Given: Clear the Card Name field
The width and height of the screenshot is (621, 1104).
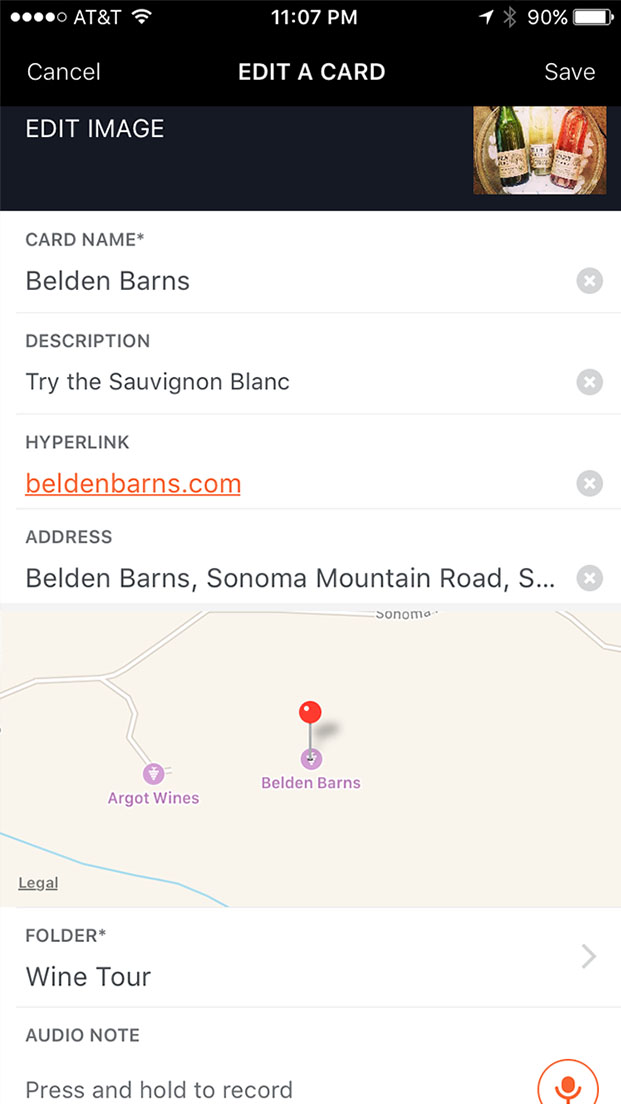Looking at the screenshot, I should (590, 281).
